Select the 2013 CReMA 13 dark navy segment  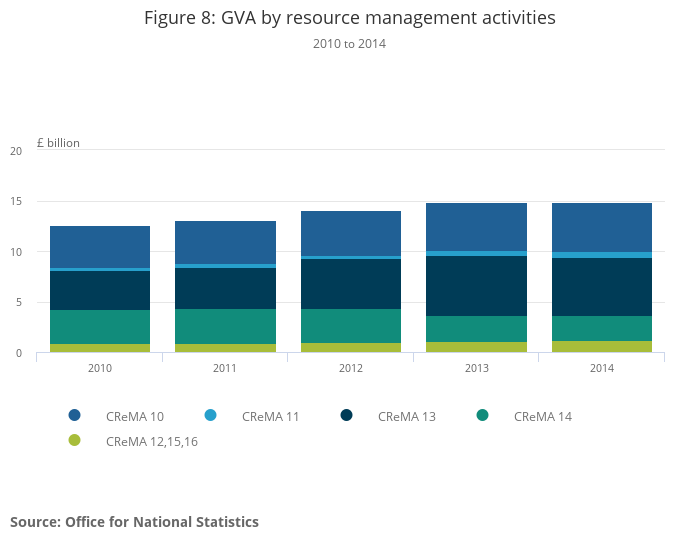[x=476, y=286]
